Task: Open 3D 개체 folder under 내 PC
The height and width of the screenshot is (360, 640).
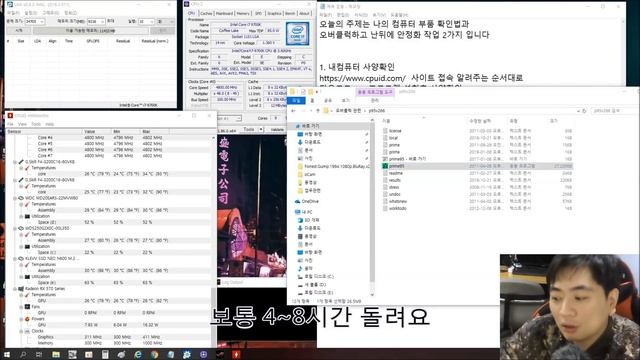Action: click(309, 220)
